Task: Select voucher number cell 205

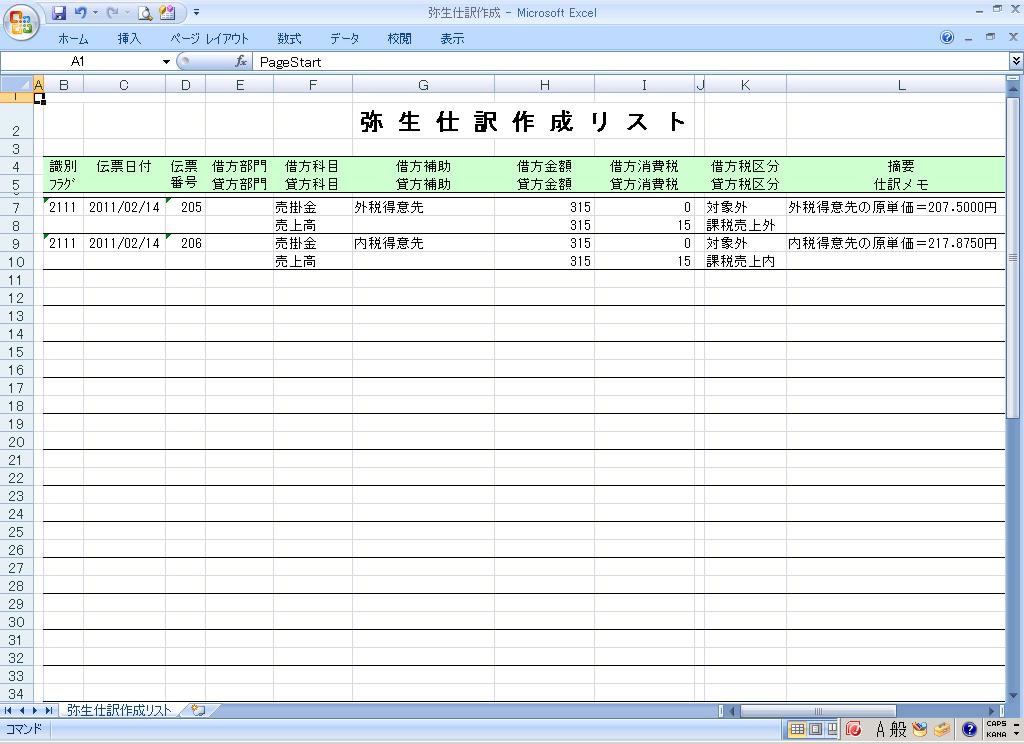Action: tap(185, 207)
